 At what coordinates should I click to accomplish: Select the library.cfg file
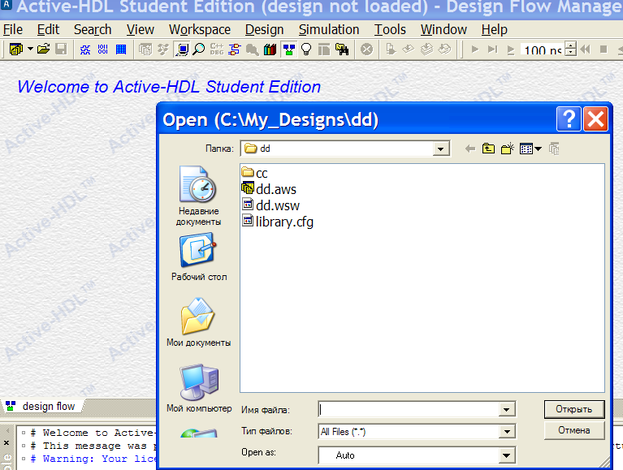(x=278, y=222)
